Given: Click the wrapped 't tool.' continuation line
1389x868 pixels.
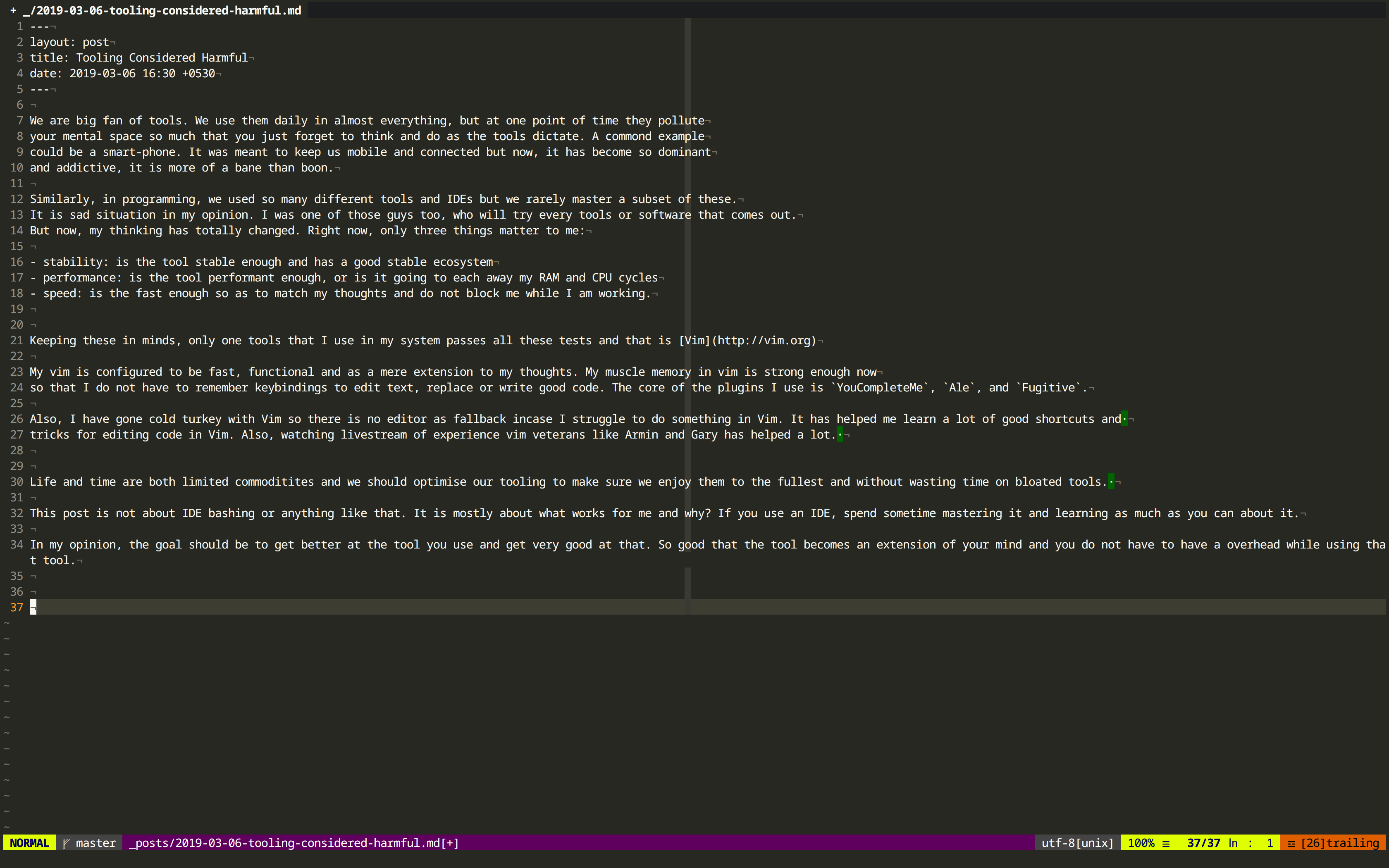Looking at the screenshot, I should coord(53,560).
